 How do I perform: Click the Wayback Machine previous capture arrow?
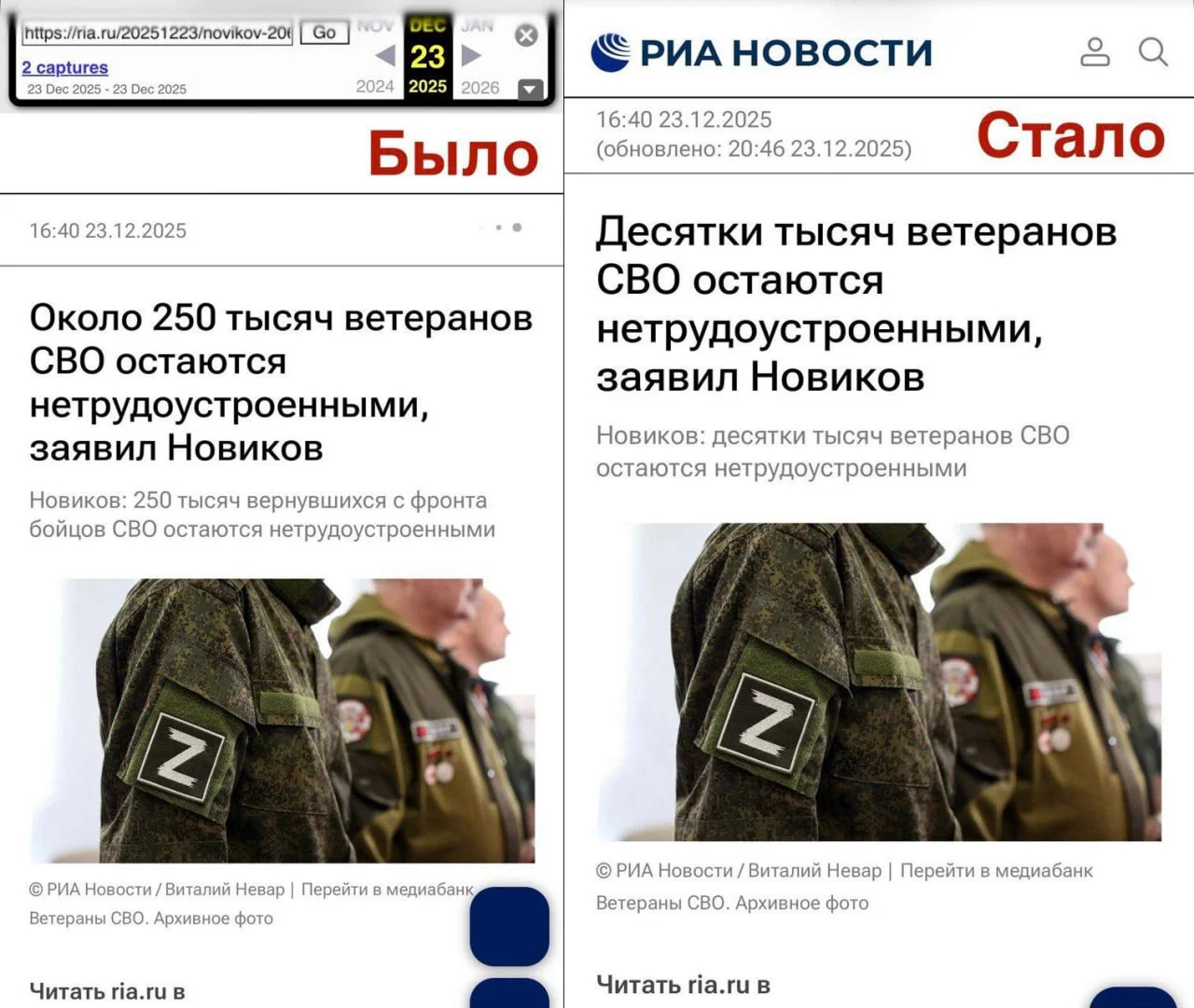(385, 56)
